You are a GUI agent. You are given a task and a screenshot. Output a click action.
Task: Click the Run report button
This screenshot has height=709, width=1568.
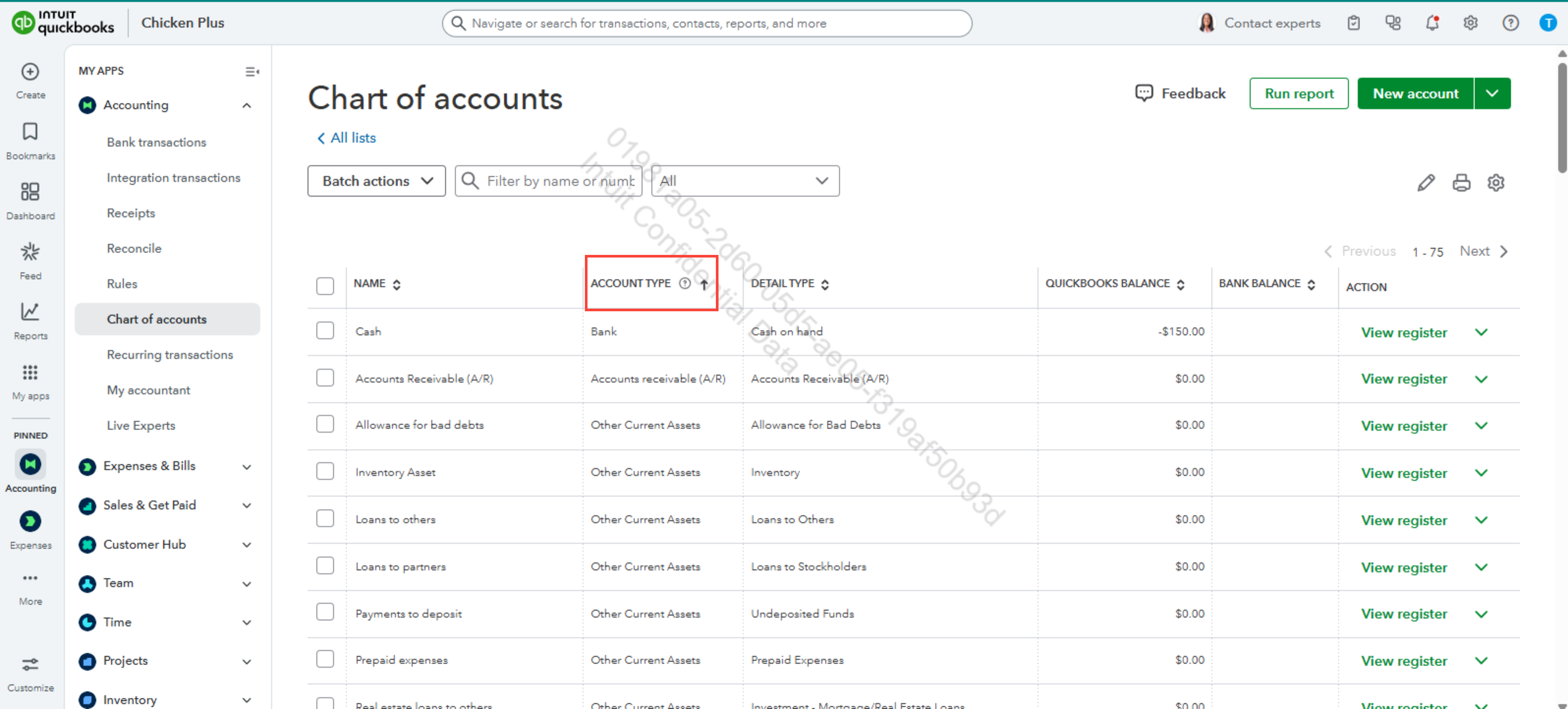(1298, 94)
